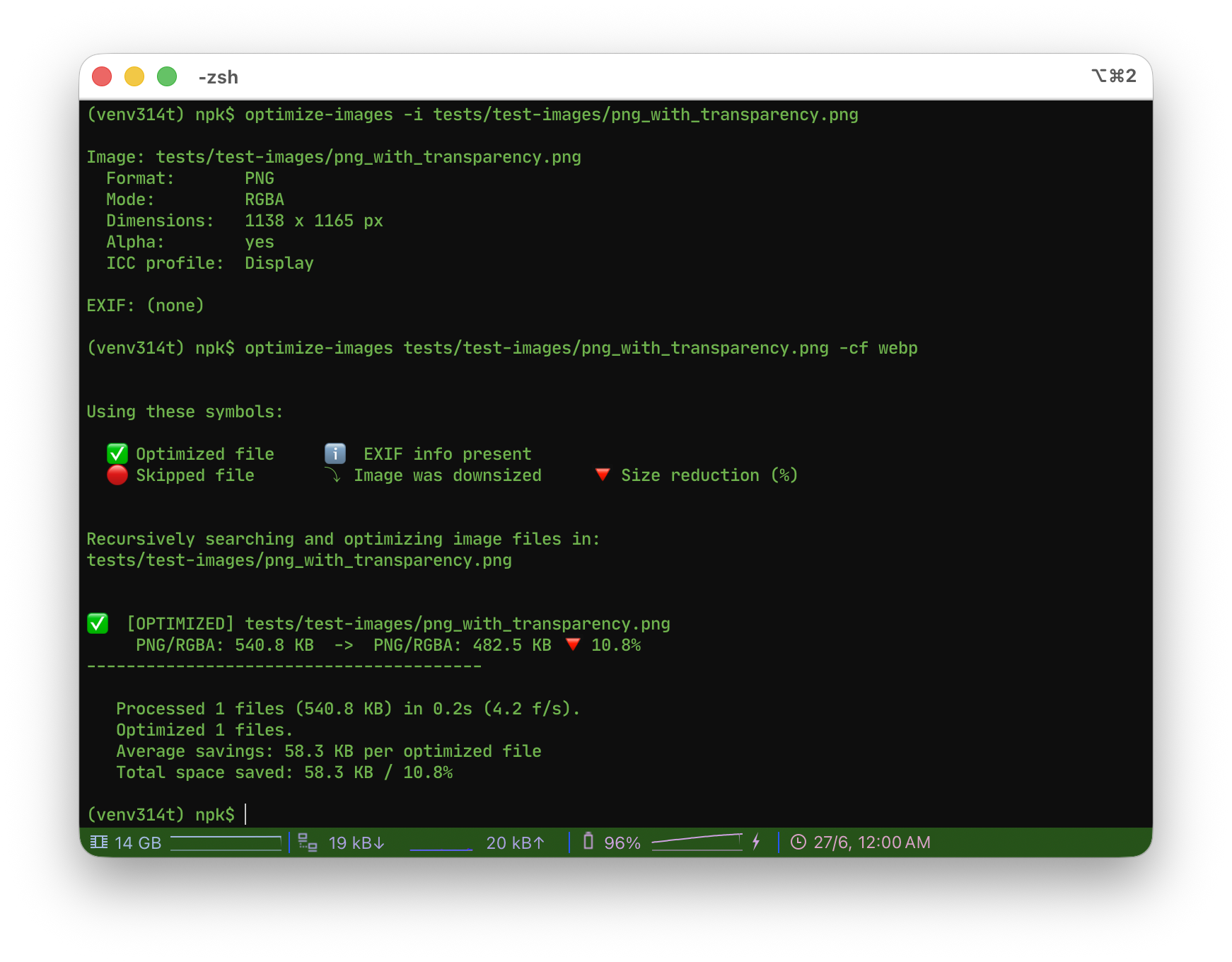Click the 'Skipped file' legend label
Viewport: 1232px width, 962px height.
[x=195, y=475]
